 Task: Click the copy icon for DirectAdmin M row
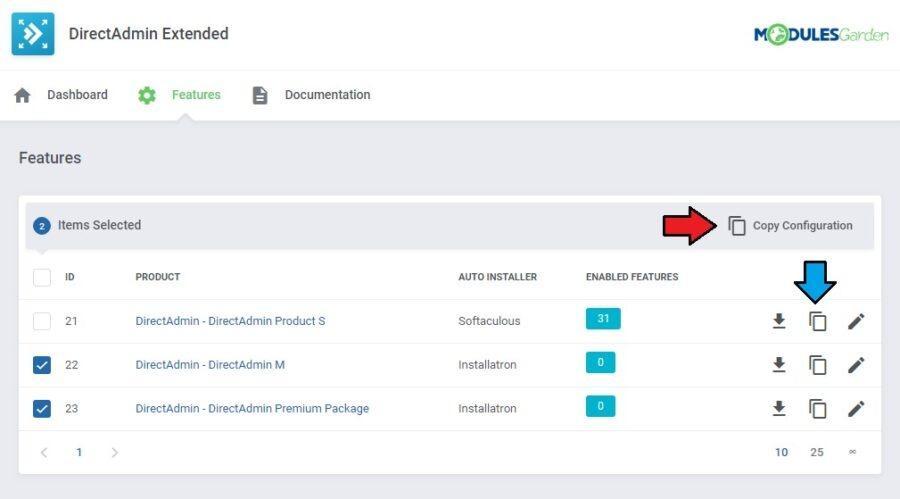click(818, 365)
